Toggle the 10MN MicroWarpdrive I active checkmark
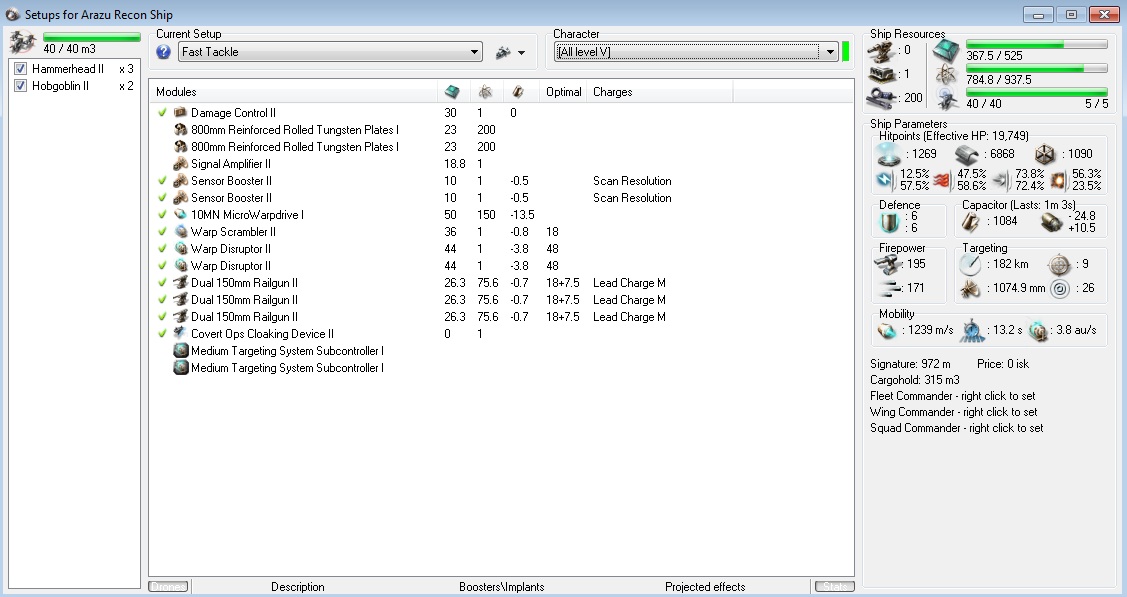The image size is (1127, 597). click(x=162, y=215)
